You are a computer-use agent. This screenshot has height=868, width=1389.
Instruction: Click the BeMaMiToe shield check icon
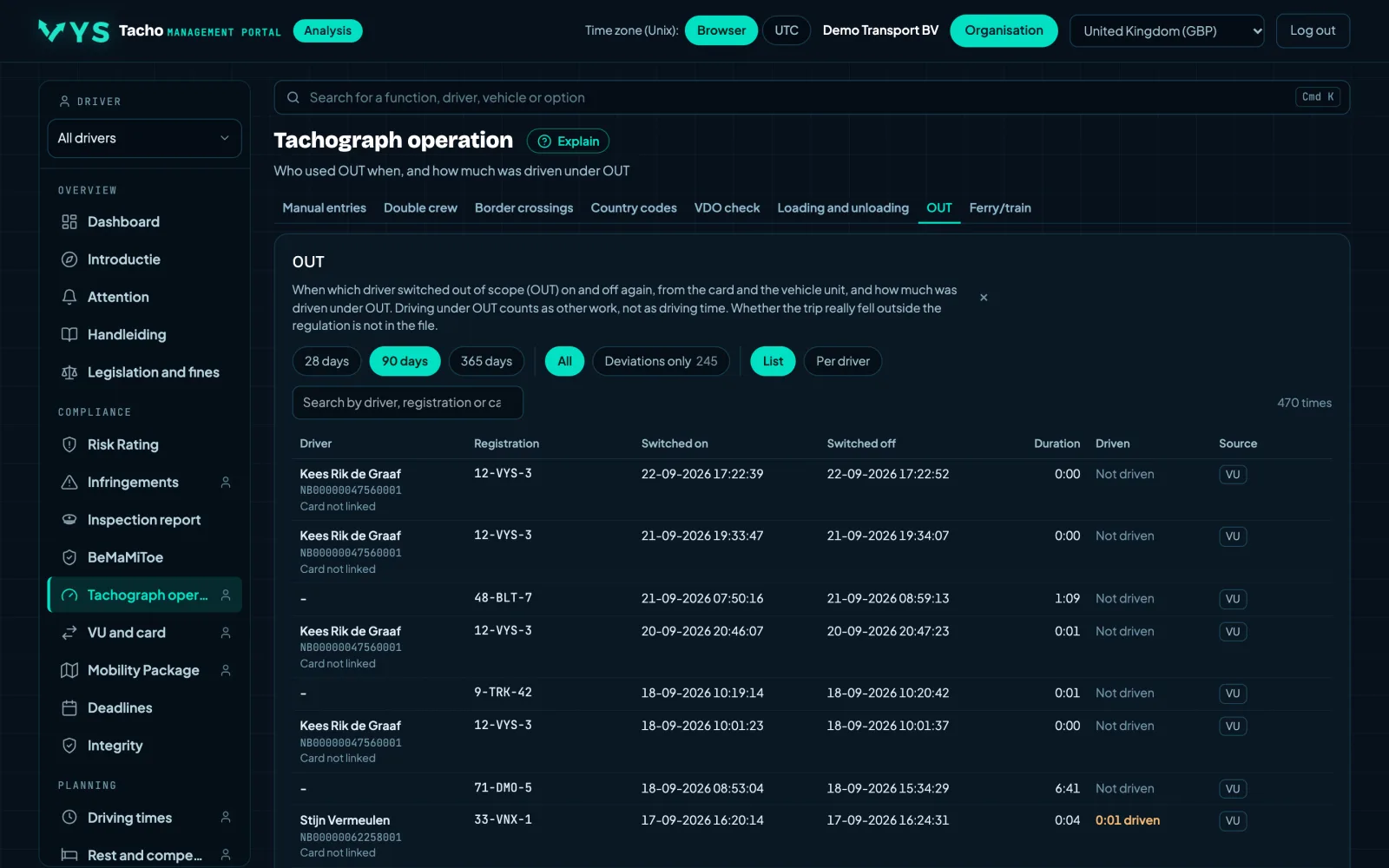click(69, 557)
